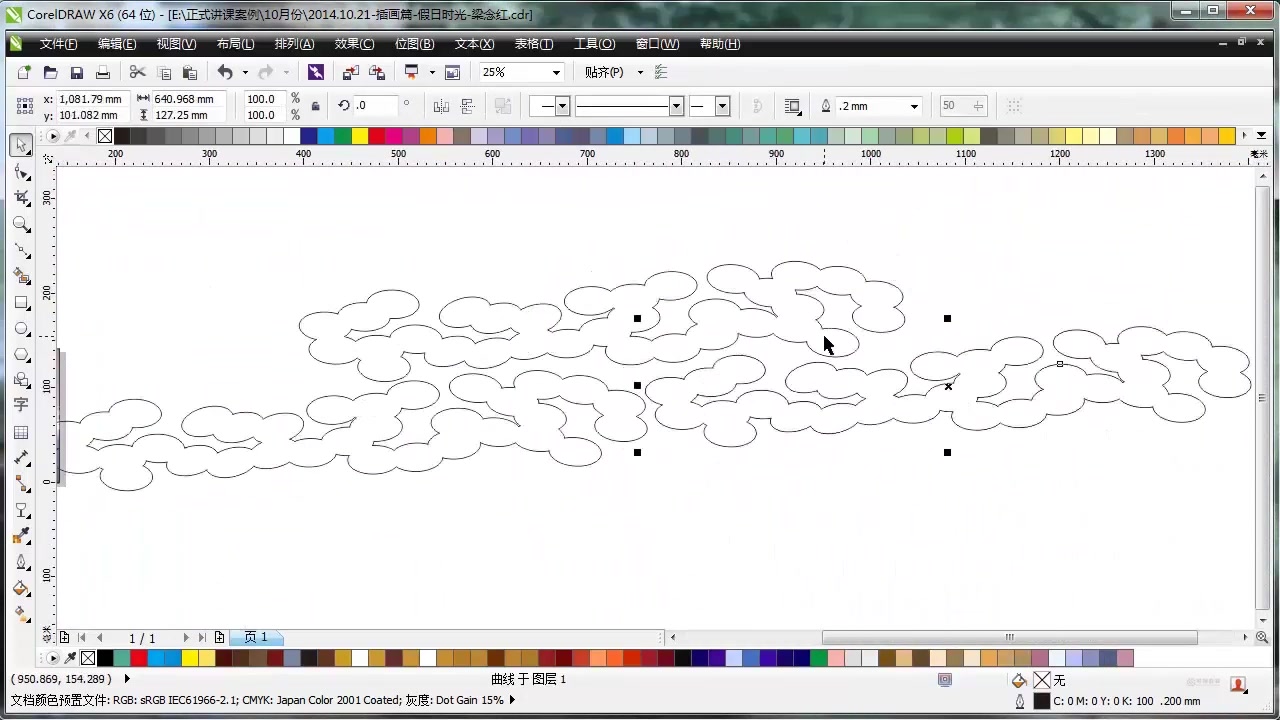Click the Paste button on the toolbar
This screenshot has width=1280, height=720.
pyautogui.click(x=189, y=71)
